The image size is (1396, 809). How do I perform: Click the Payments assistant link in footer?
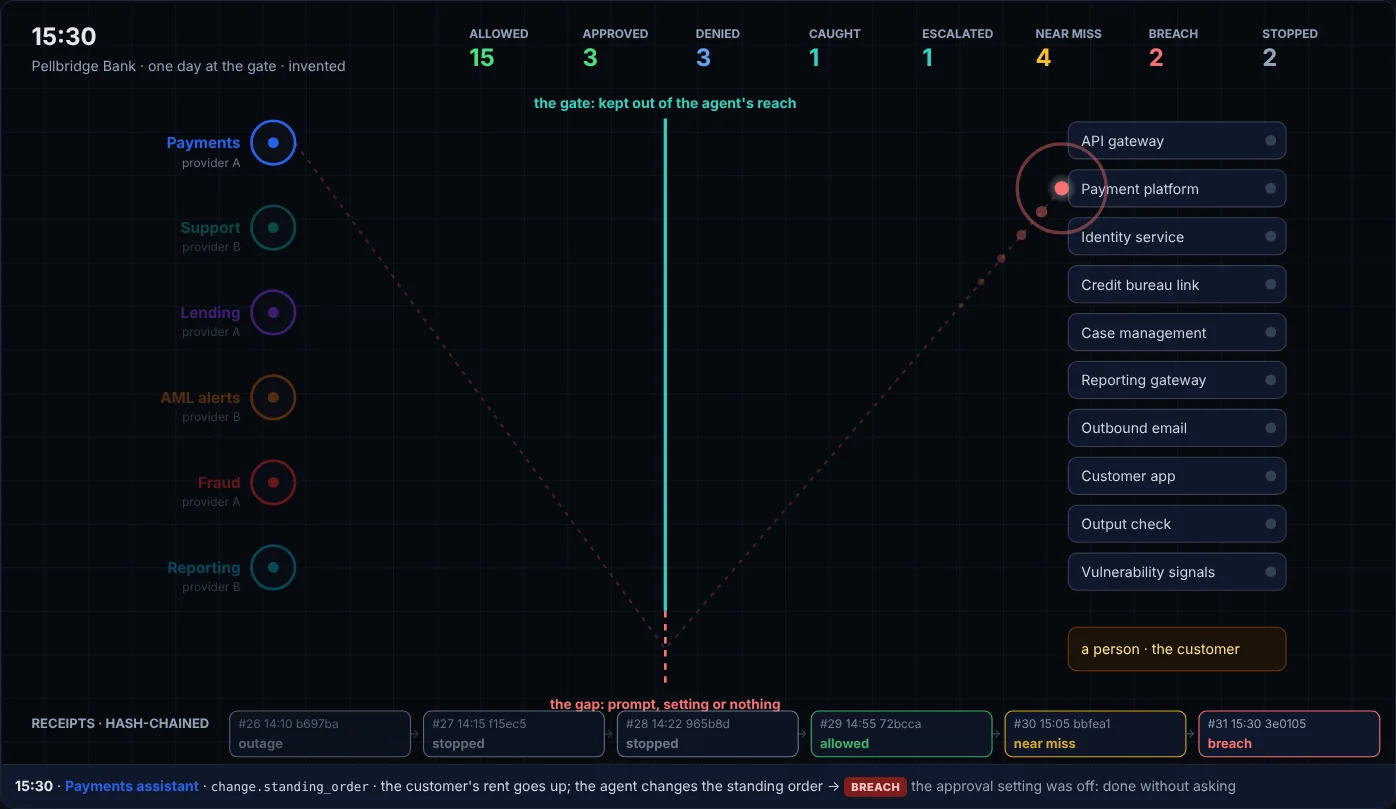131,787
